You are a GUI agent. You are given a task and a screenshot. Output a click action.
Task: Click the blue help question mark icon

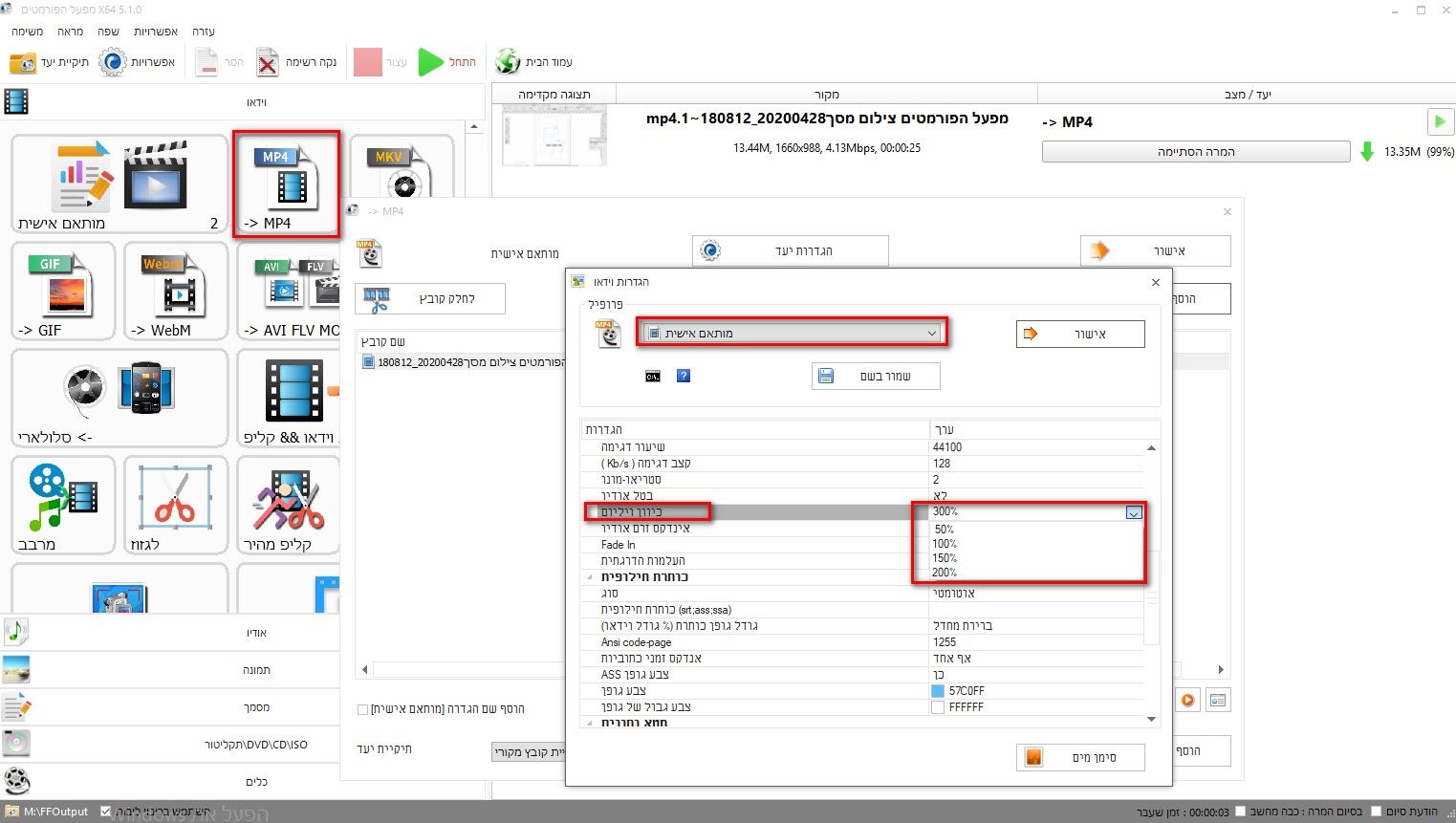tap(684, 376)
